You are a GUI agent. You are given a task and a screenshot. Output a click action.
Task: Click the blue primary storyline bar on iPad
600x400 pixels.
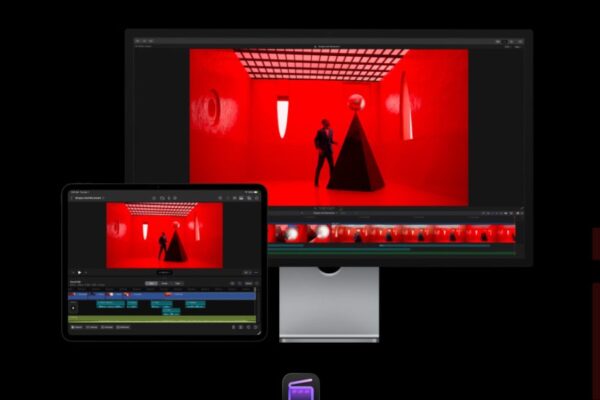click(160, 295)
